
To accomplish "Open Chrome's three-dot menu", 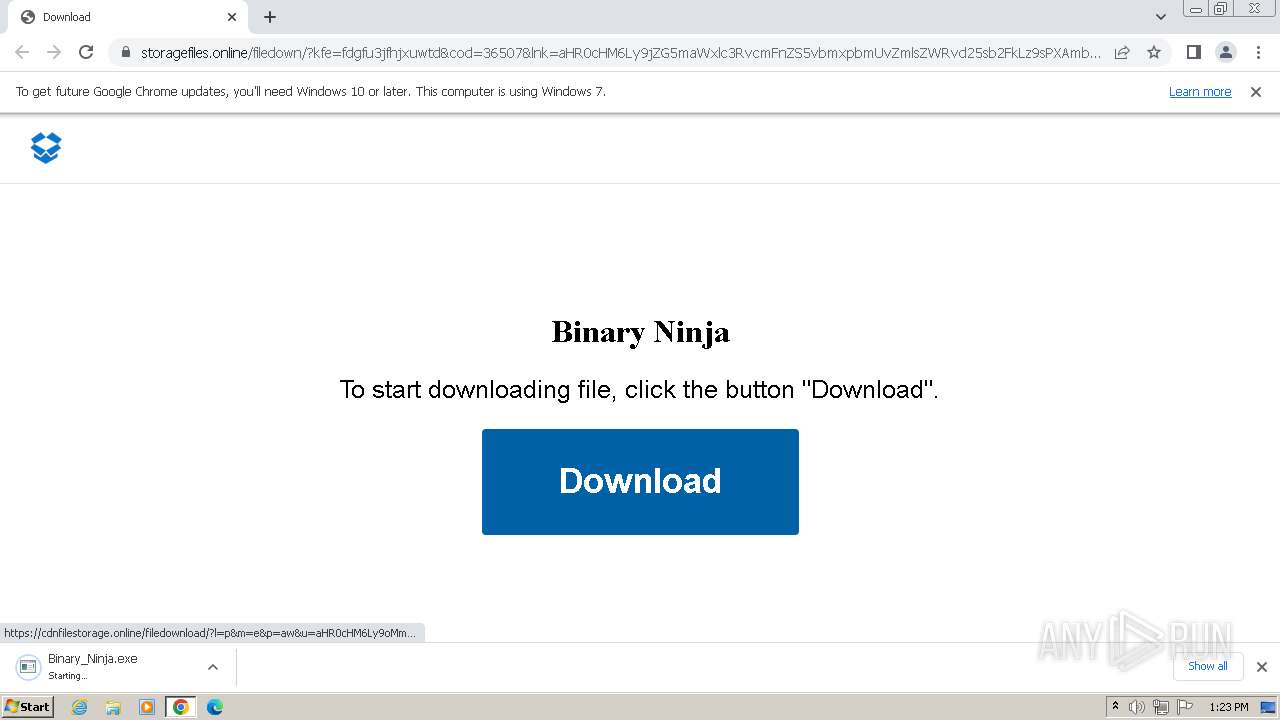I will click(1257, 52).
